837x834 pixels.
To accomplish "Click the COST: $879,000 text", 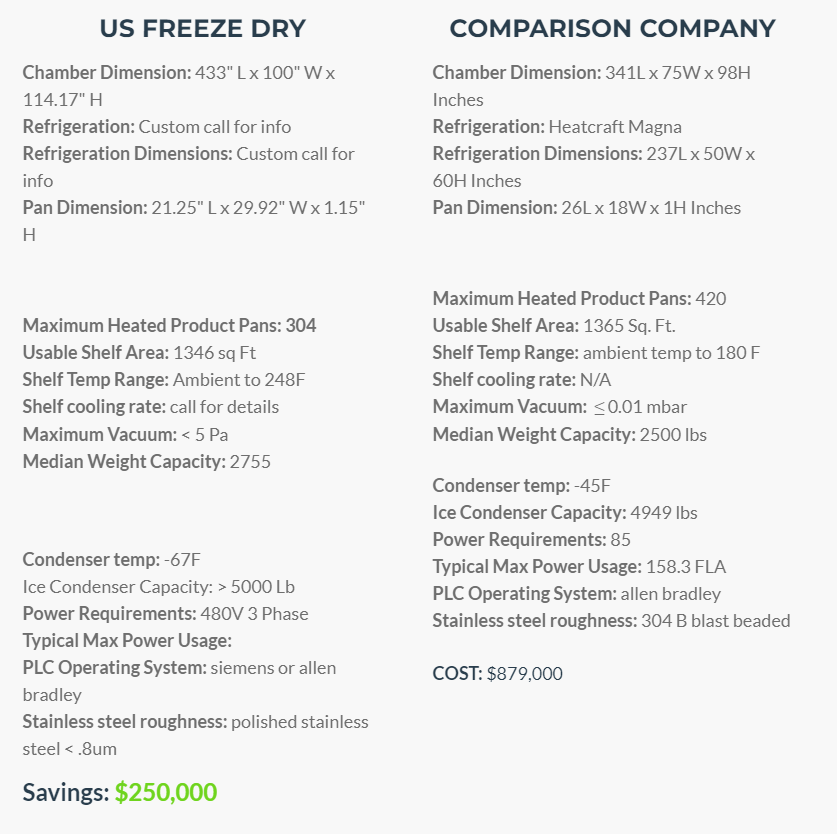I will point(498,673).
